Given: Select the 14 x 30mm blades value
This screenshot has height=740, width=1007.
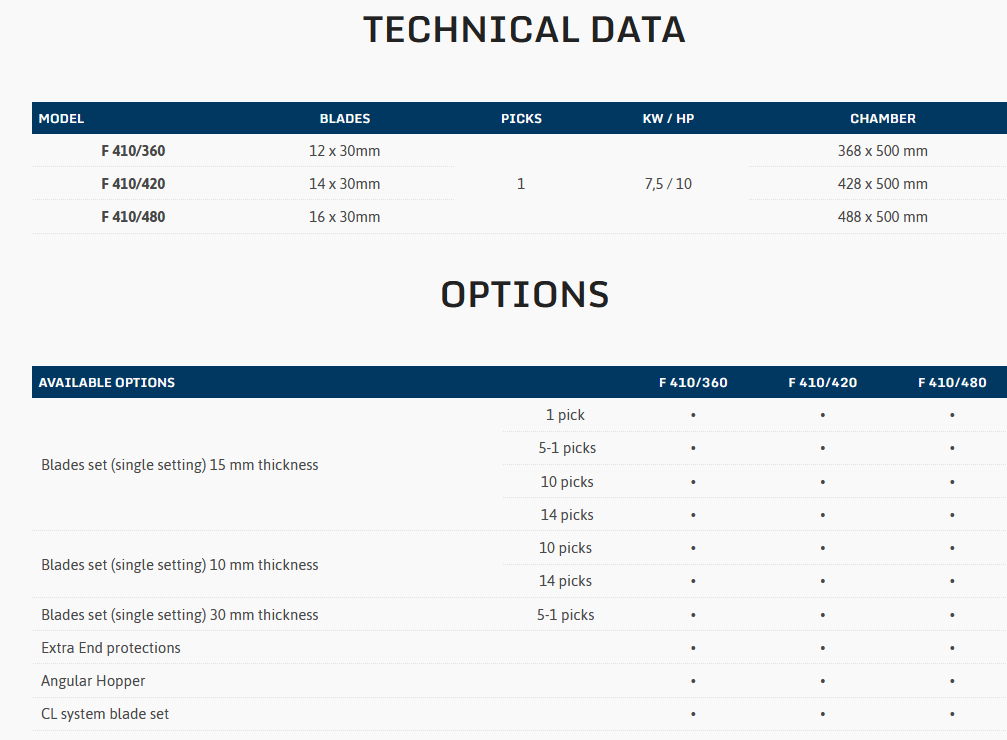Looking at the screenshot, I should click(345, 184).
